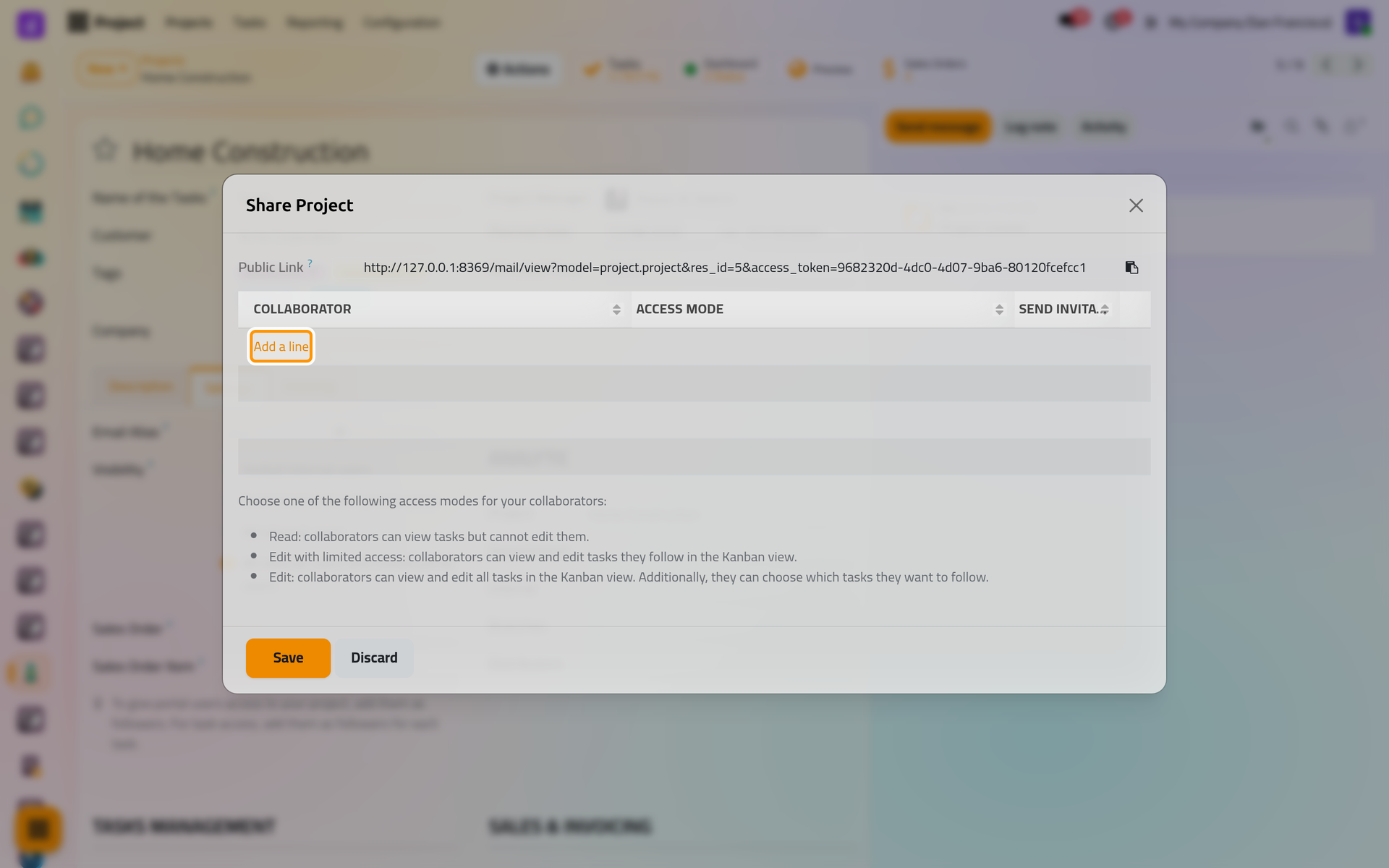Select the public link URL text
1389x868 pixels.
tap(724, 268)
